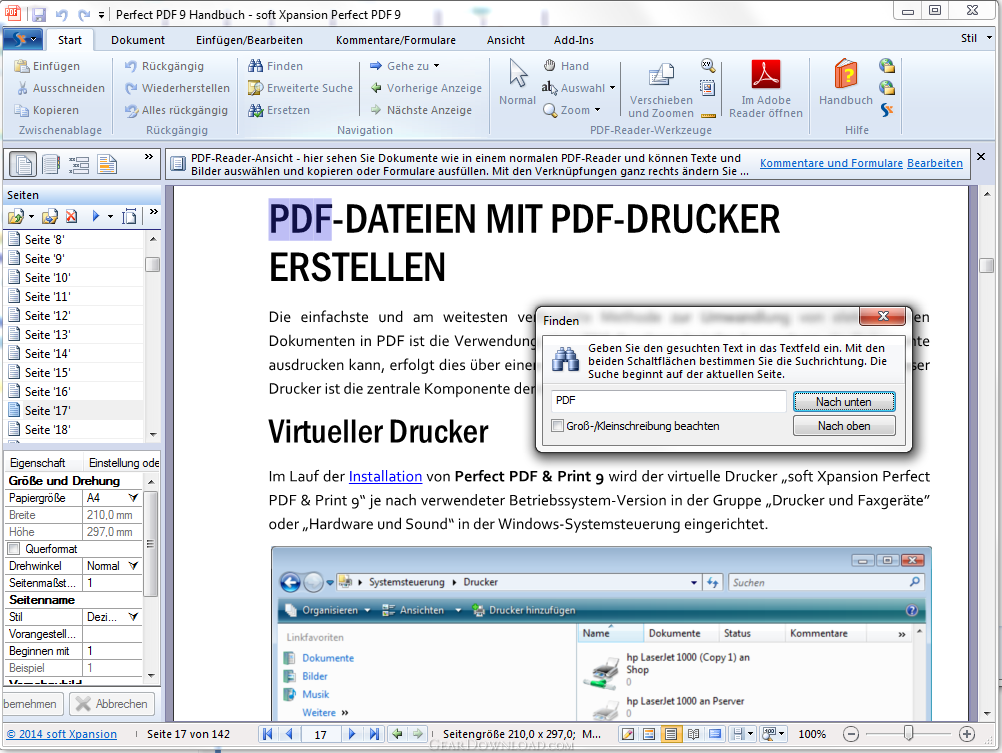
Task: Open the Zoom tool dropdown
Action: (597, 110)
